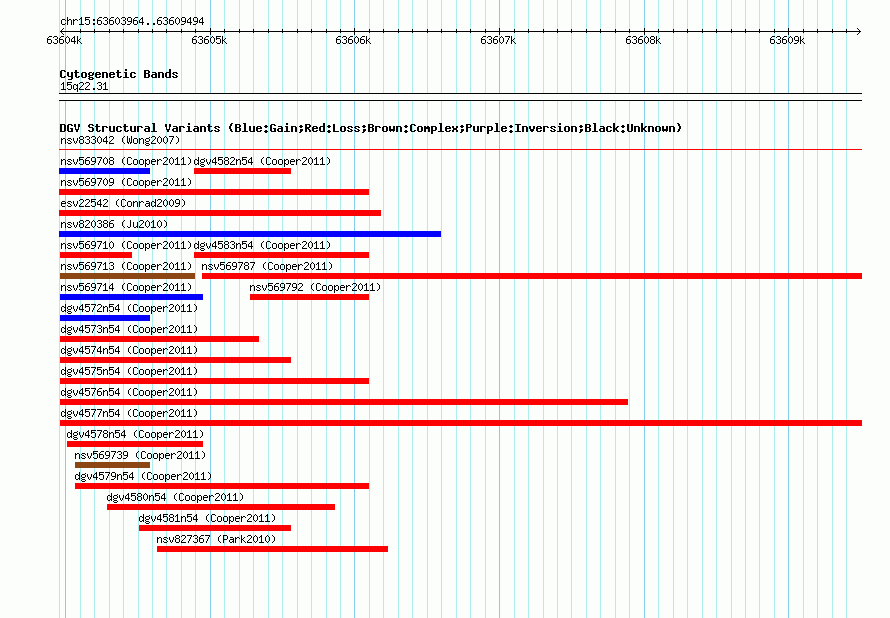Select the red dgv4578n54 loss bar
The height and width of the screenshot is (618, 890).
[x=135, y=444]
